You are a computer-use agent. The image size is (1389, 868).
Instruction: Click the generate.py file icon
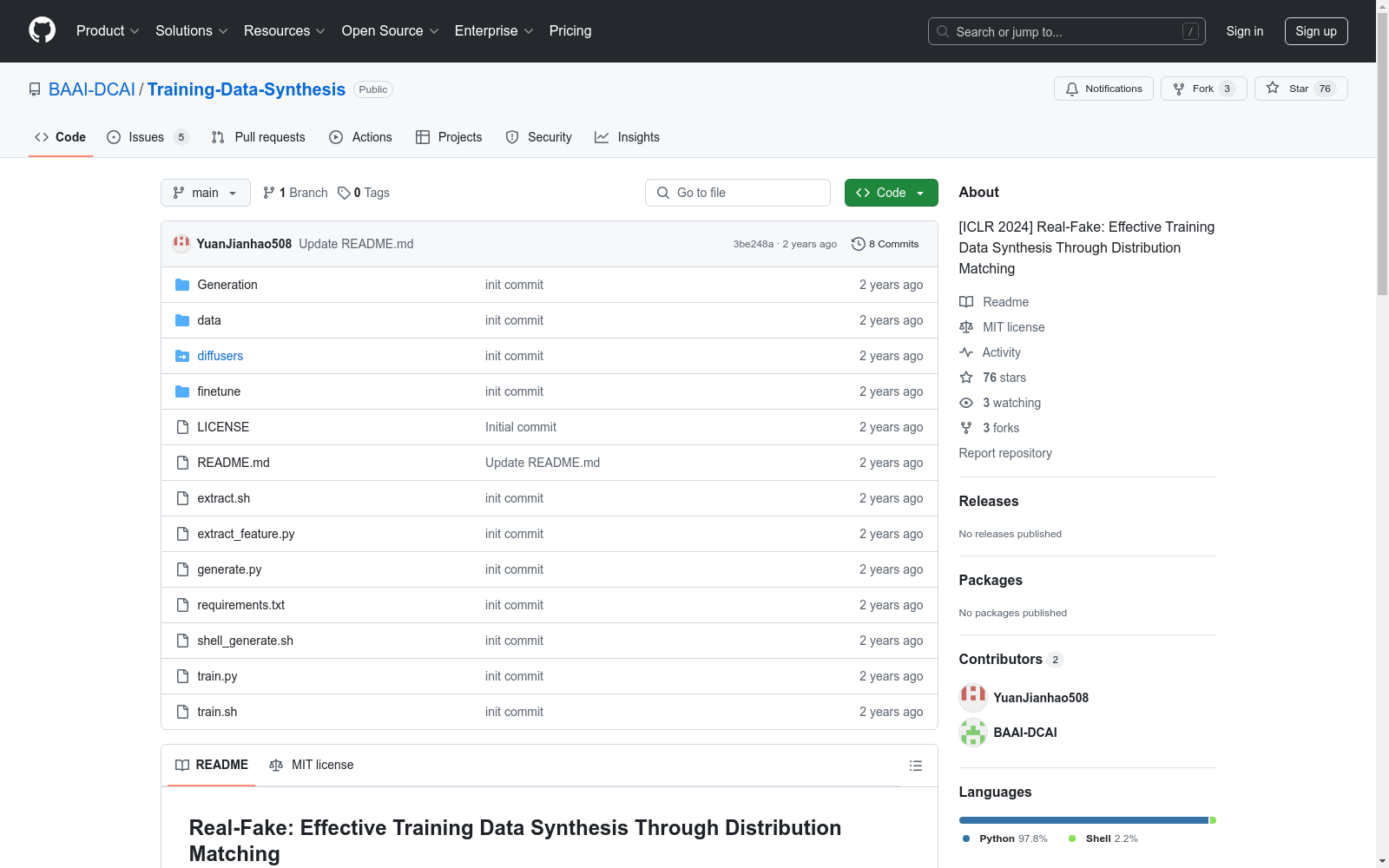(182, 569)
